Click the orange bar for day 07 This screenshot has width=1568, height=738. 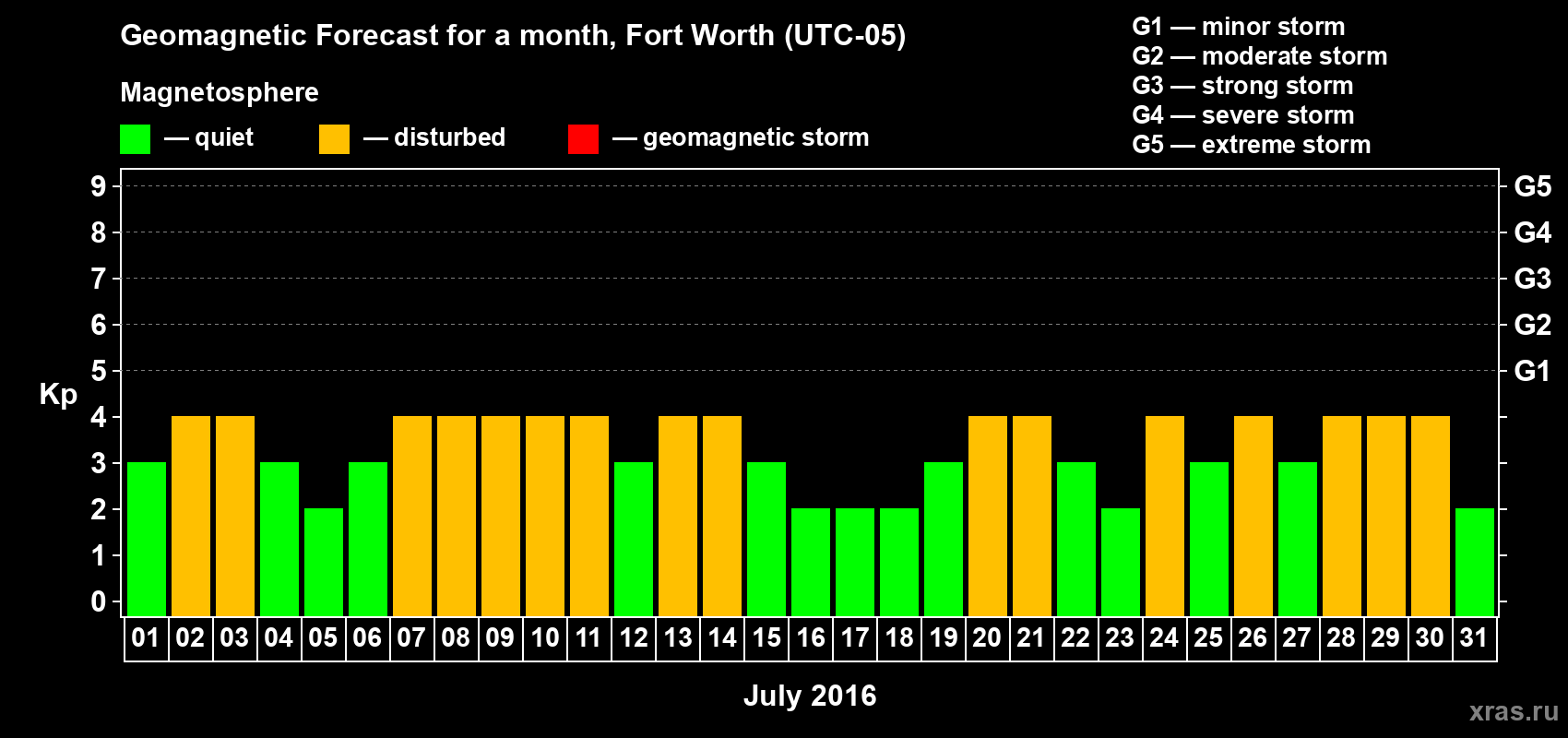[412, 517]
